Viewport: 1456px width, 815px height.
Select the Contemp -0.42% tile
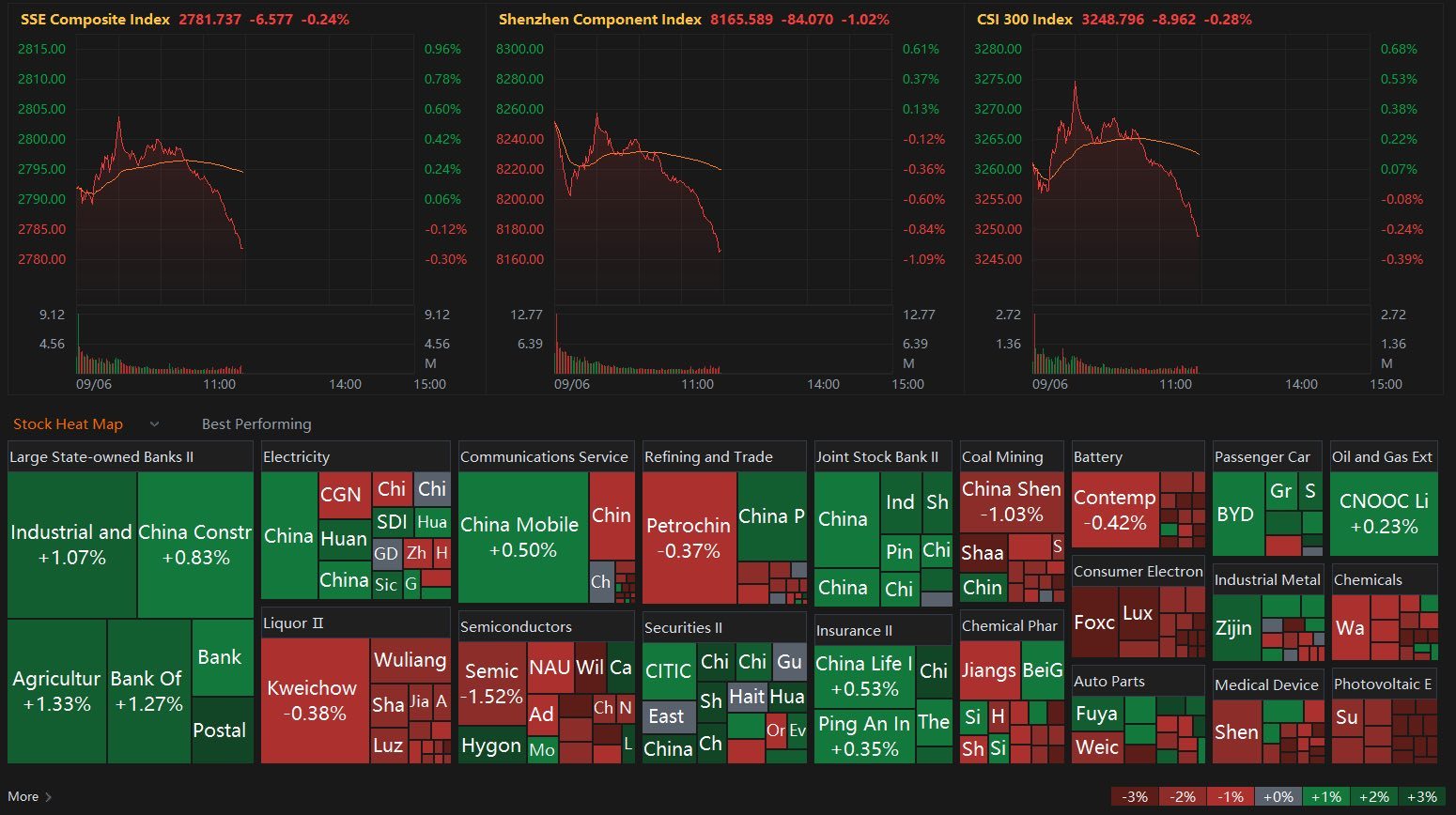coord(1114,510)
